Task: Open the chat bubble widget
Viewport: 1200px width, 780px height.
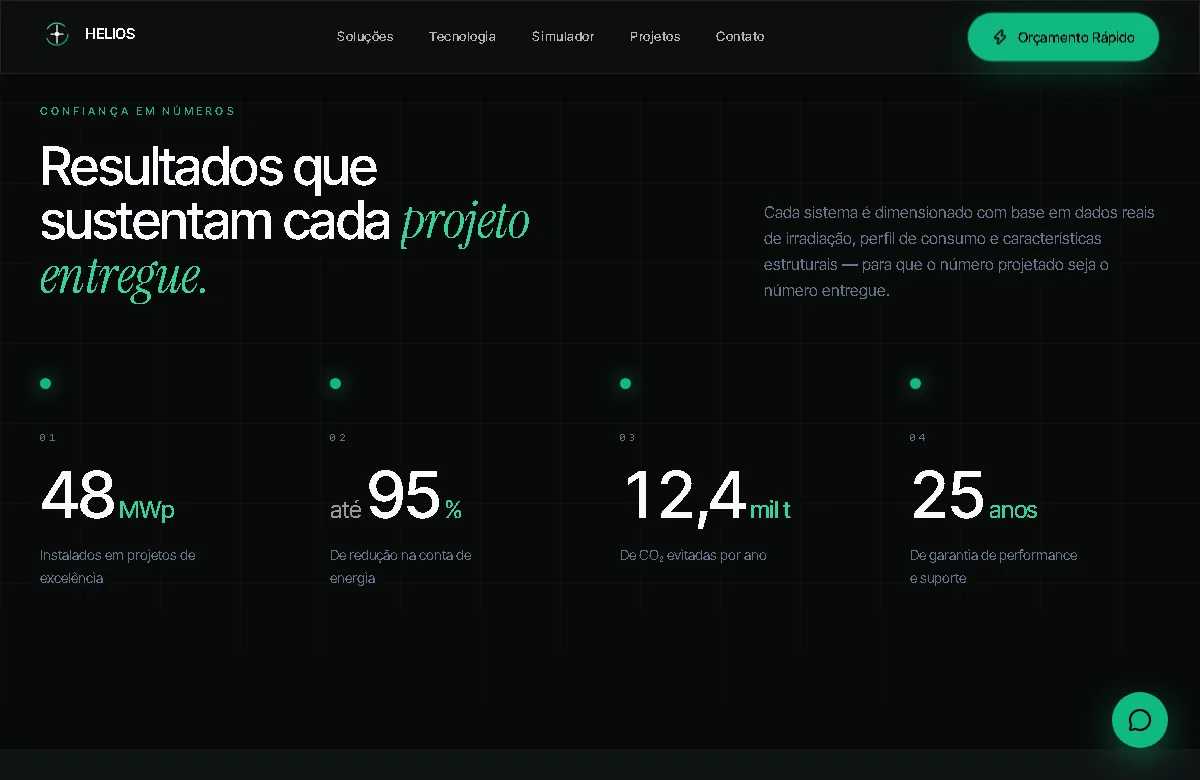Action: pos(1140,720)
